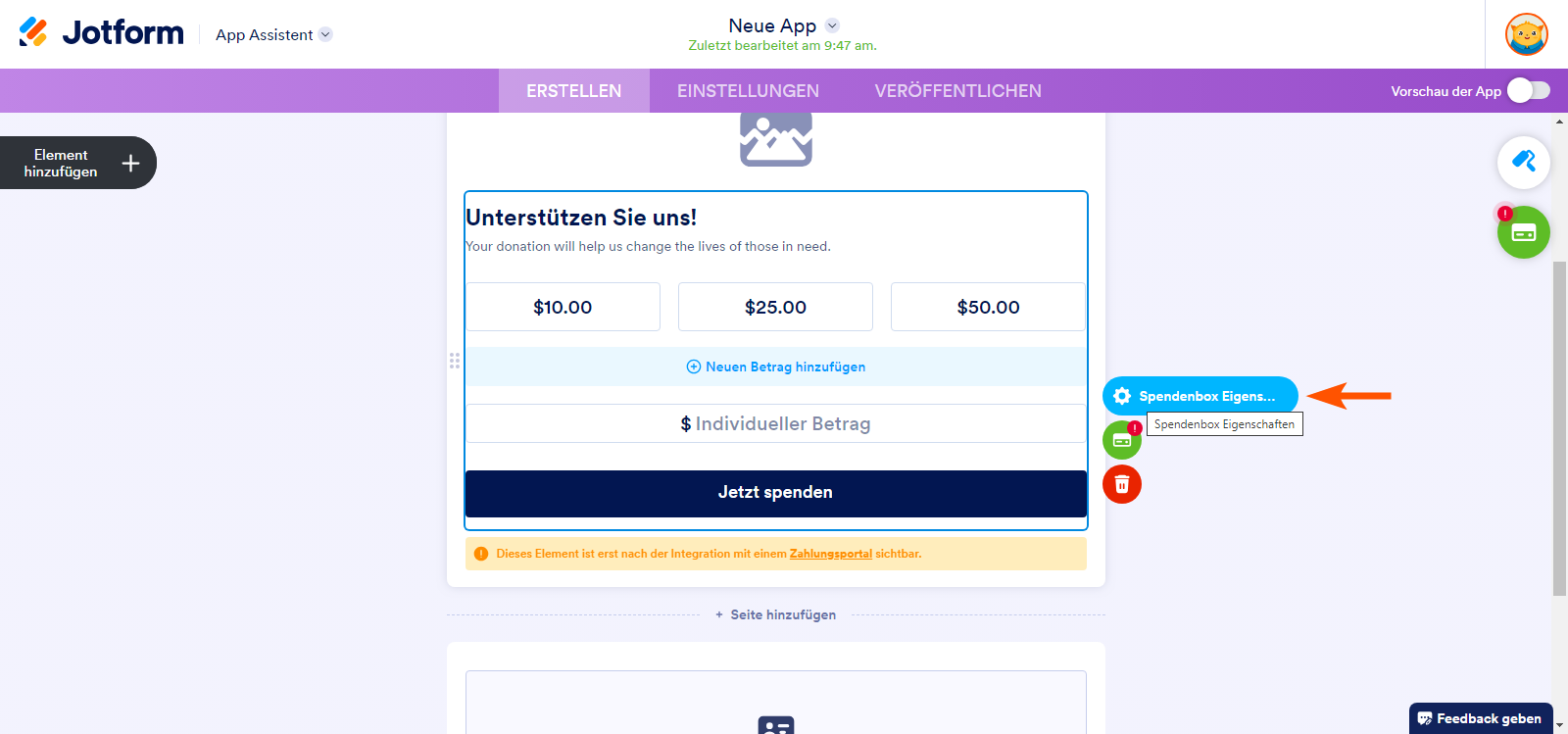The image size is (1568, 734).
Task: Expand the App Assistent dropdown
Action: coord(325,34)
